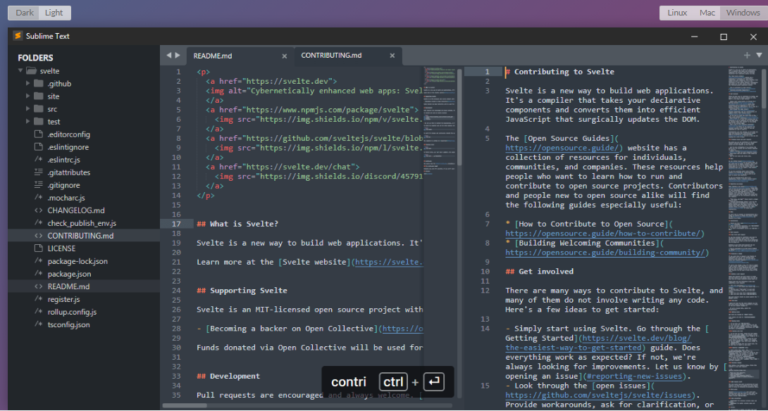Switch to the README.md tab
The height and width of the screenshot is (411, 768).
coord(212,55)
